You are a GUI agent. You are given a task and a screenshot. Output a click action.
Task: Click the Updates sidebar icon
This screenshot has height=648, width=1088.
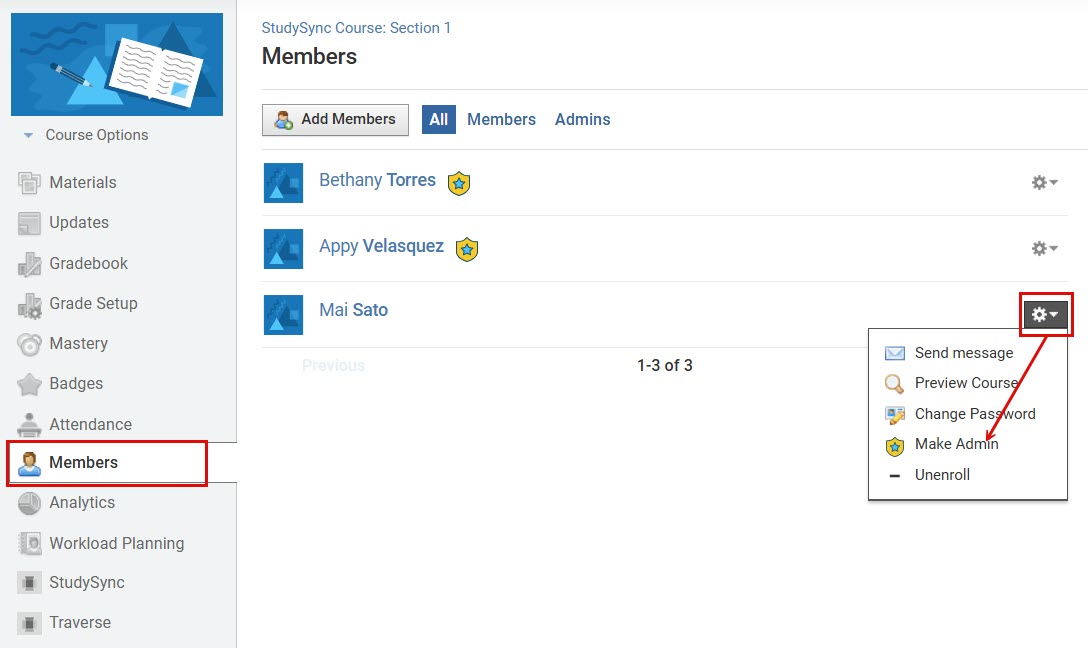click(29, 223)
